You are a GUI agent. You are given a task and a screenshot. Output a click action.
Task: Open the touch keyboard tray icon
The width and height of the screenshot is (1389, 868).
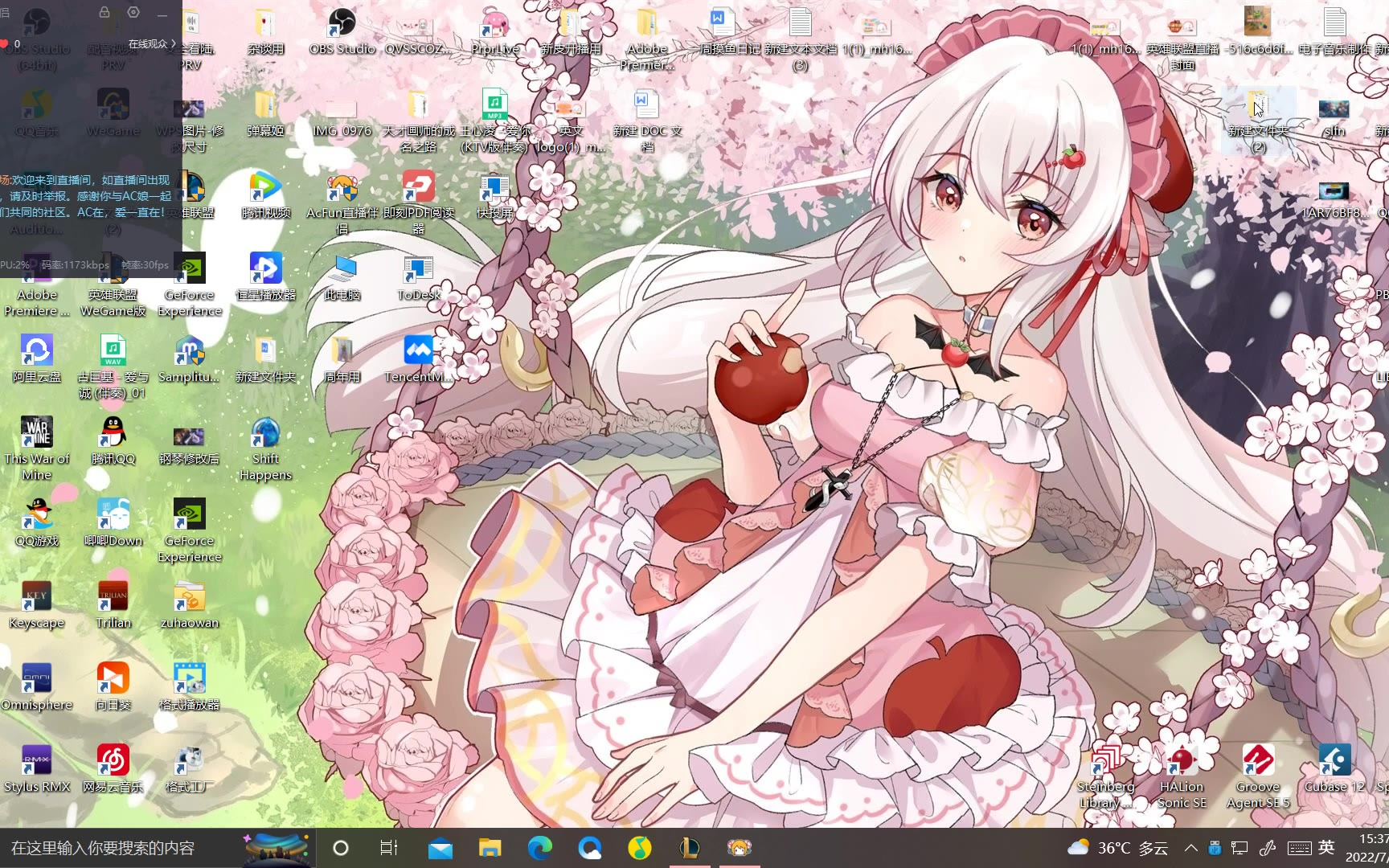(x=1300, y=848)
